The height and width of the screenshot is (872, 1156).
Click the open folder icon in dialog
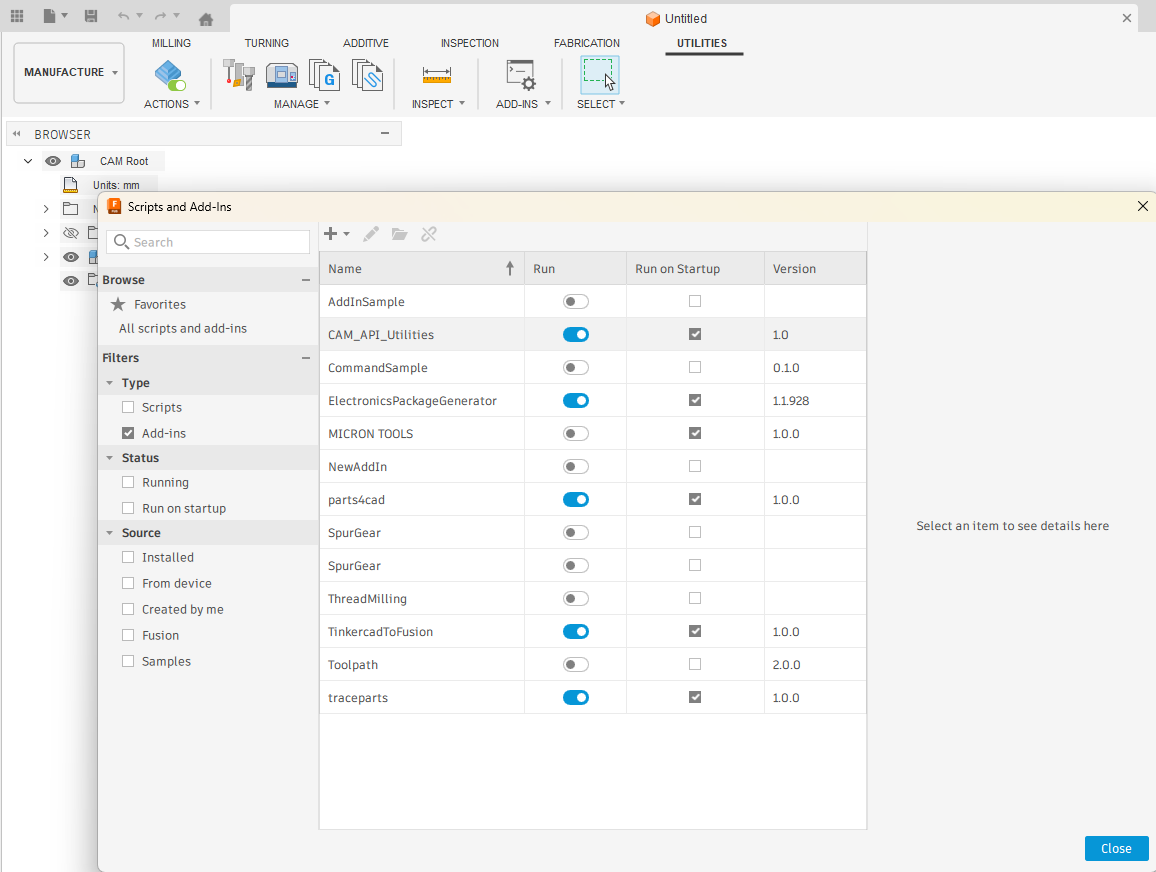point(399,234)
